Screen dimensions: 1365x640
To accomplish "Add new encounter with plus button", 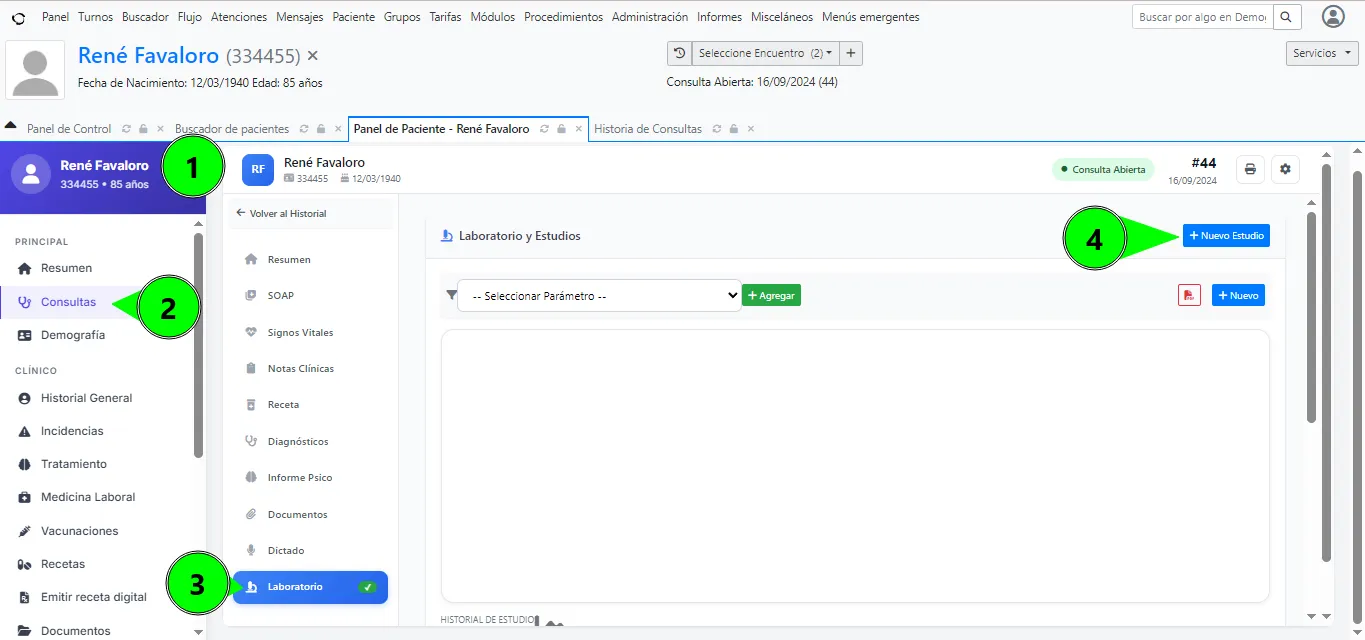I will [x=850, y=53].
